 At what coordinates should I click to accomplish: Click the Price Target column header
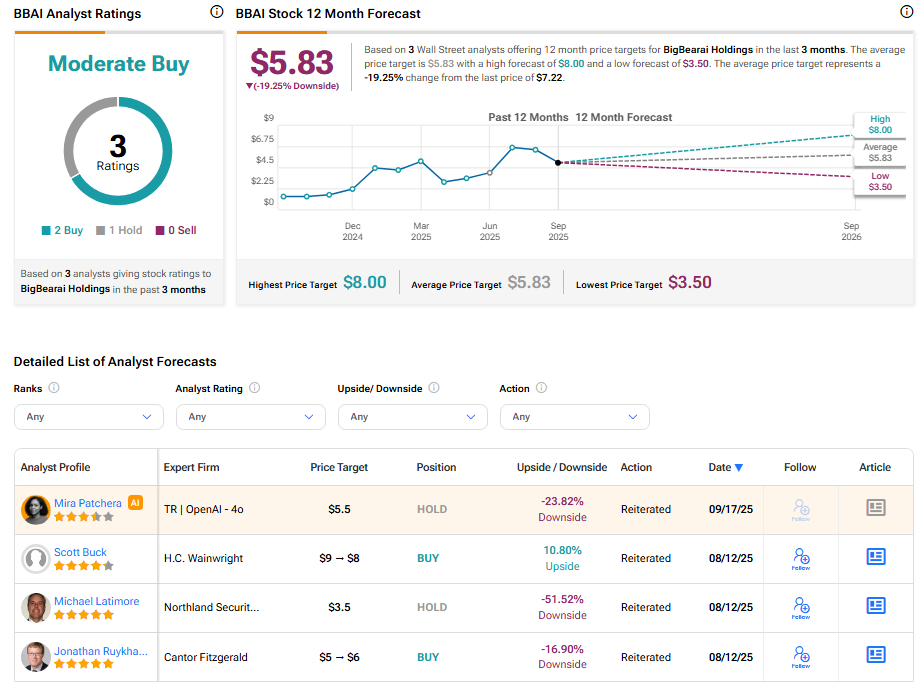click(x=339, y=467)
